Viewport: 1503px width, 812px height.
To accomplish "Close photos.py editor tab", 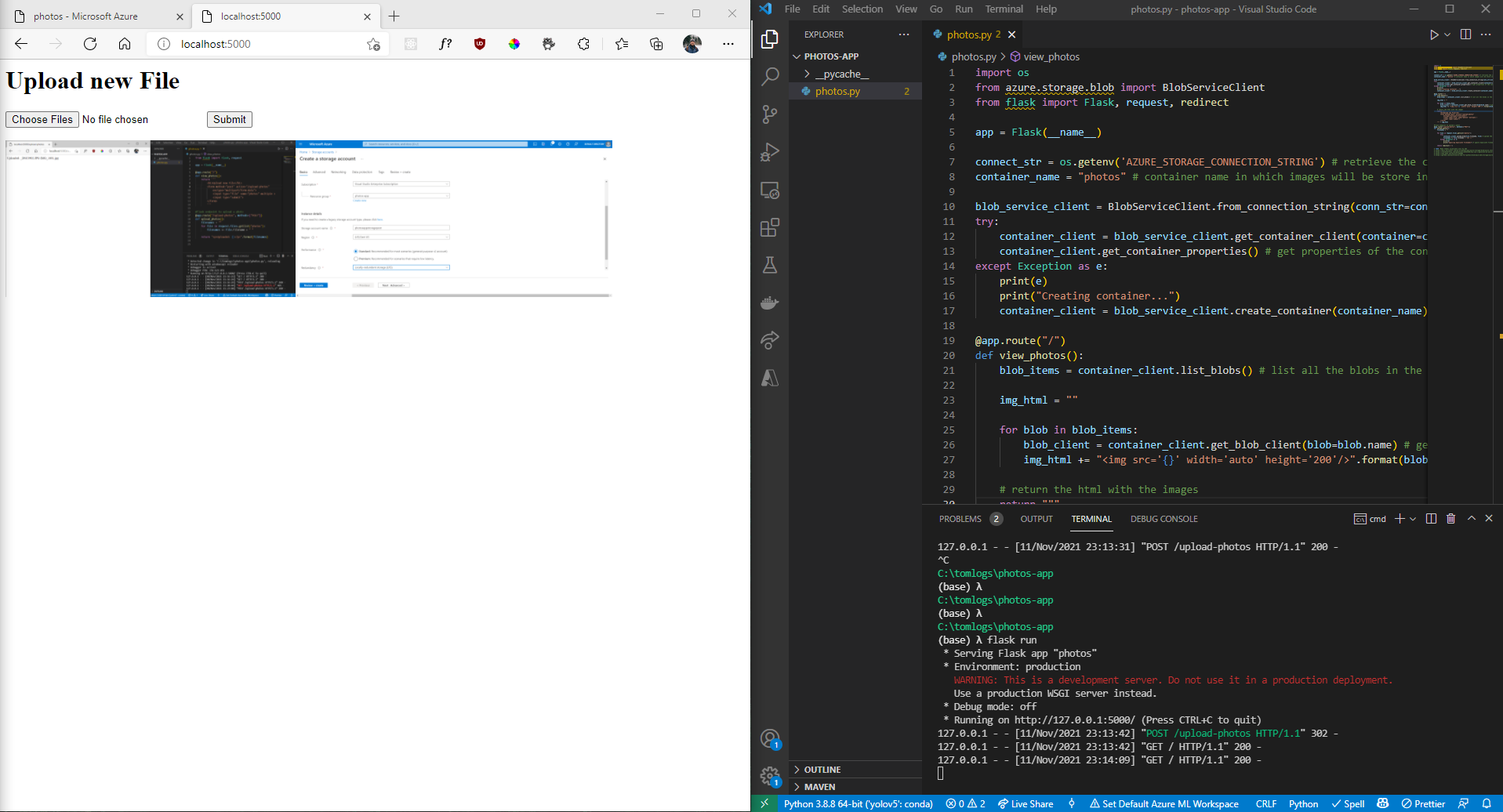I will (1012, 34).
